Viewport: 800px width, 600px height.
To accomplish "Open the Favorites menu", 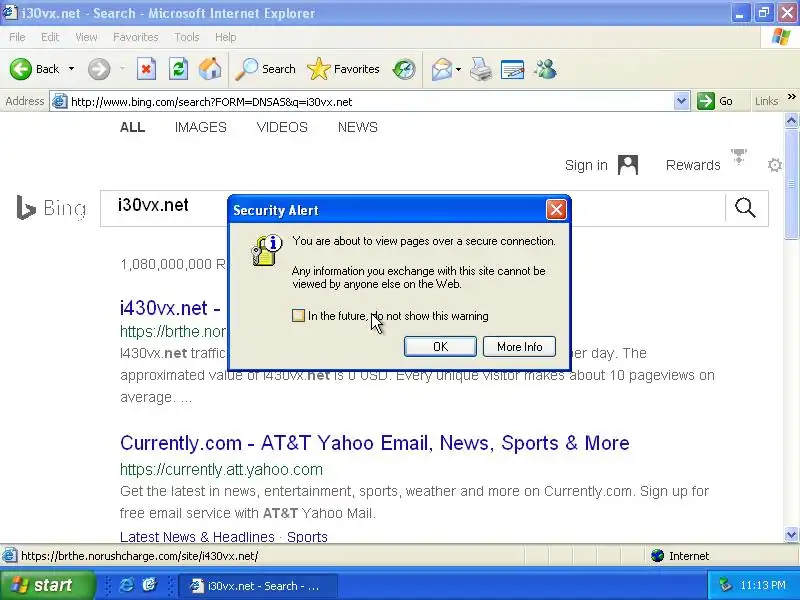I will coord(136,37).
